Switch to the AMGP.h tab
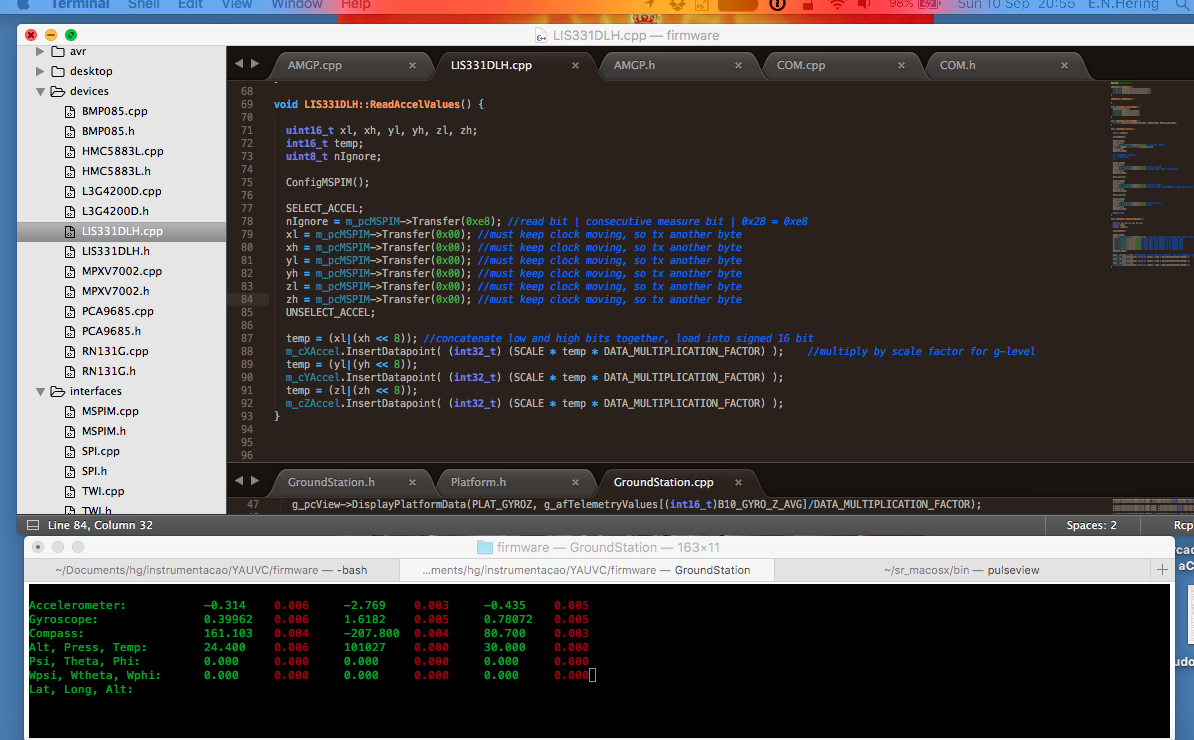Viewport: 1194px width, 740px height. [x=634, y=65]
